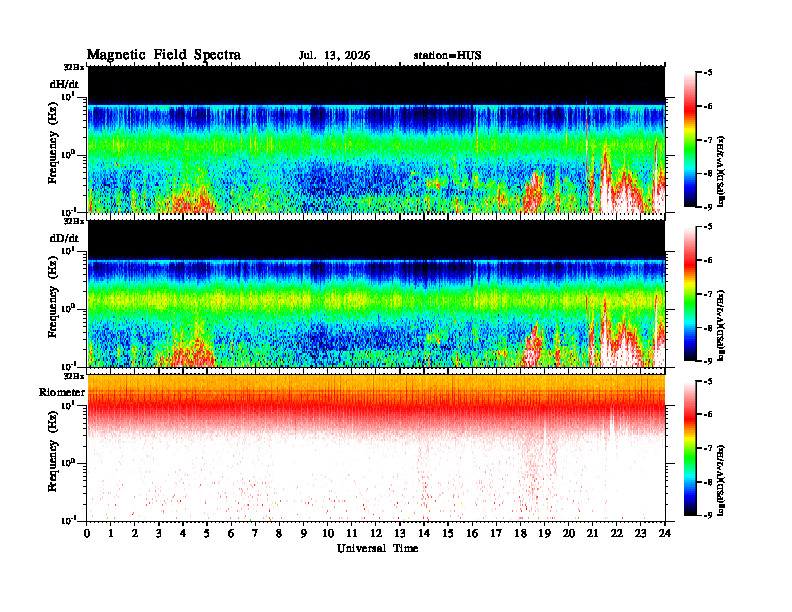Click the 'Universal Time' axis title
The image size is (792, 612).
click(377, 548)
